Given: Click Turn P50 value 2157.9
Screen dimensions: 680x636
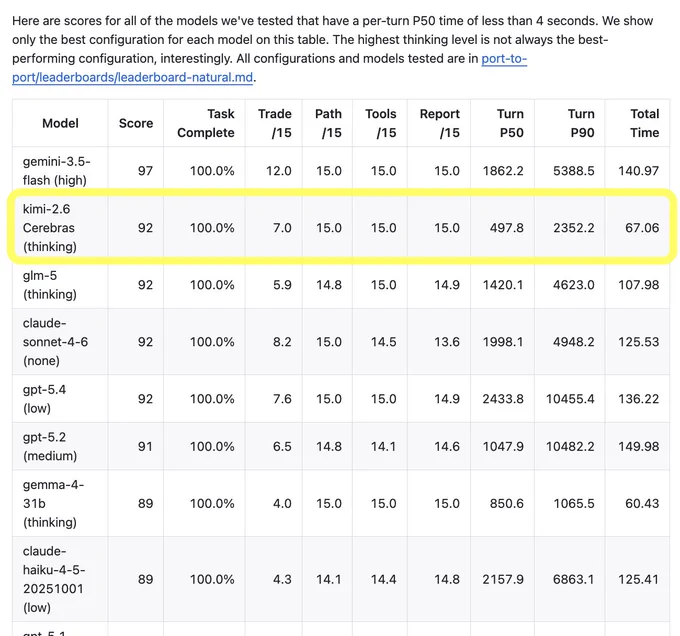Looking at the screenshot, I should pos(503,579).
